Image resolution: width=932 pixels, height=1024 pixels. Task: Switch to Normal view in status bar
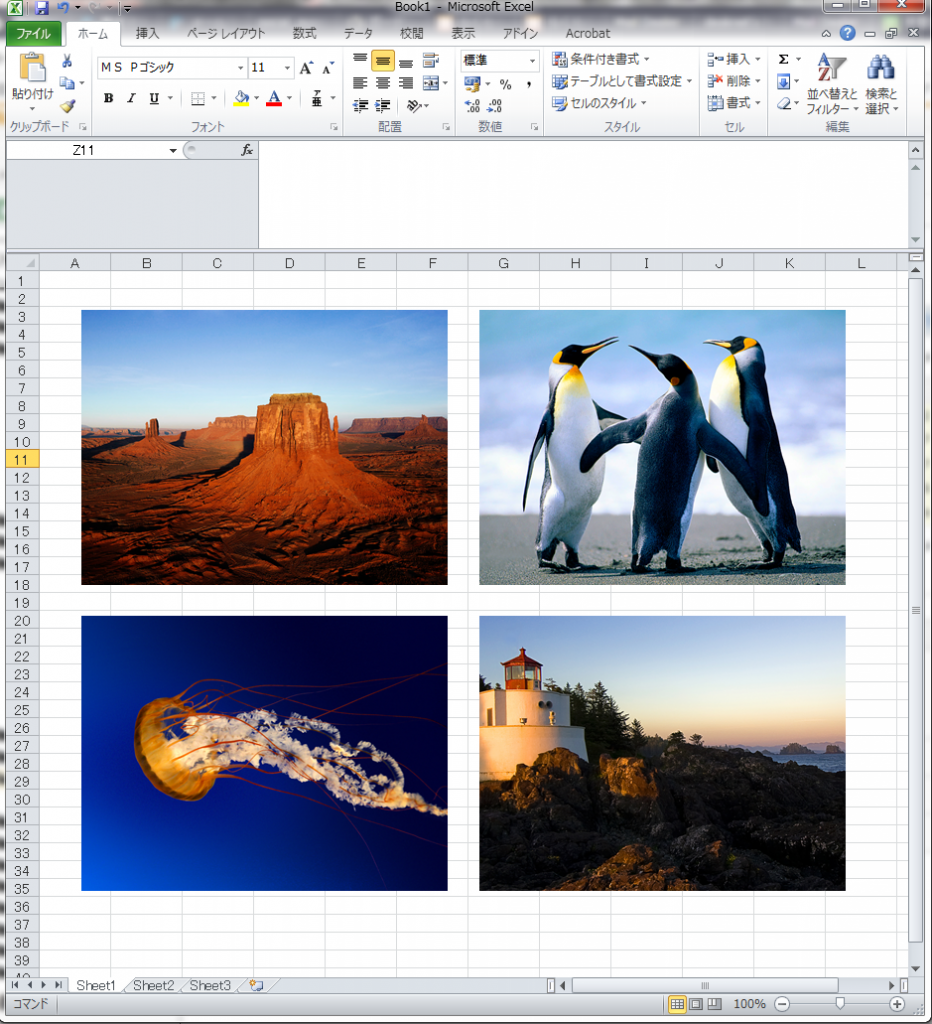677,1004
